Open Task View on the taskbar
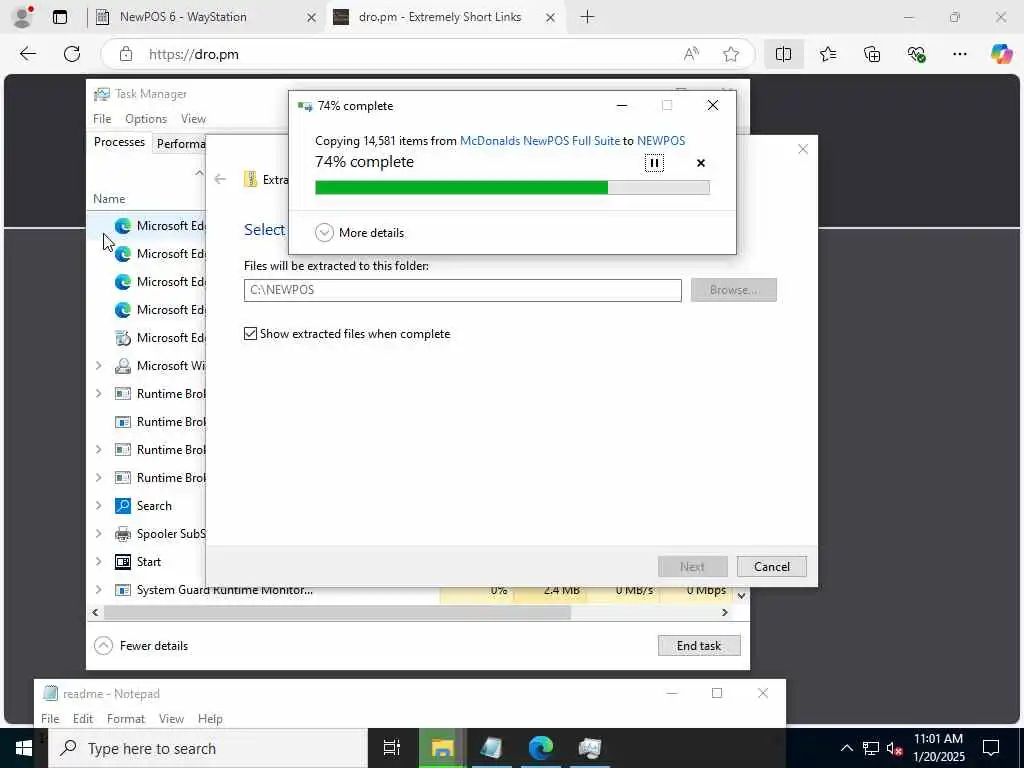Viewport: 1024px width, 768px height. (x=392, y=748)
